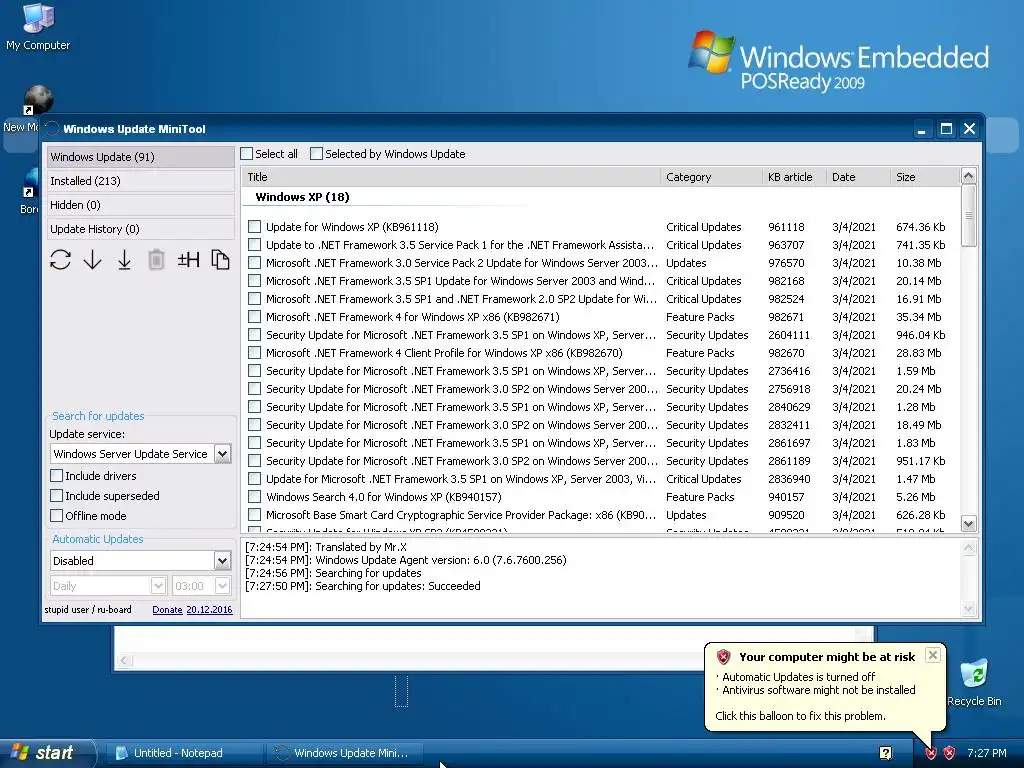
Task: Select the Update History (0) tab
Action: click(140, 229)
